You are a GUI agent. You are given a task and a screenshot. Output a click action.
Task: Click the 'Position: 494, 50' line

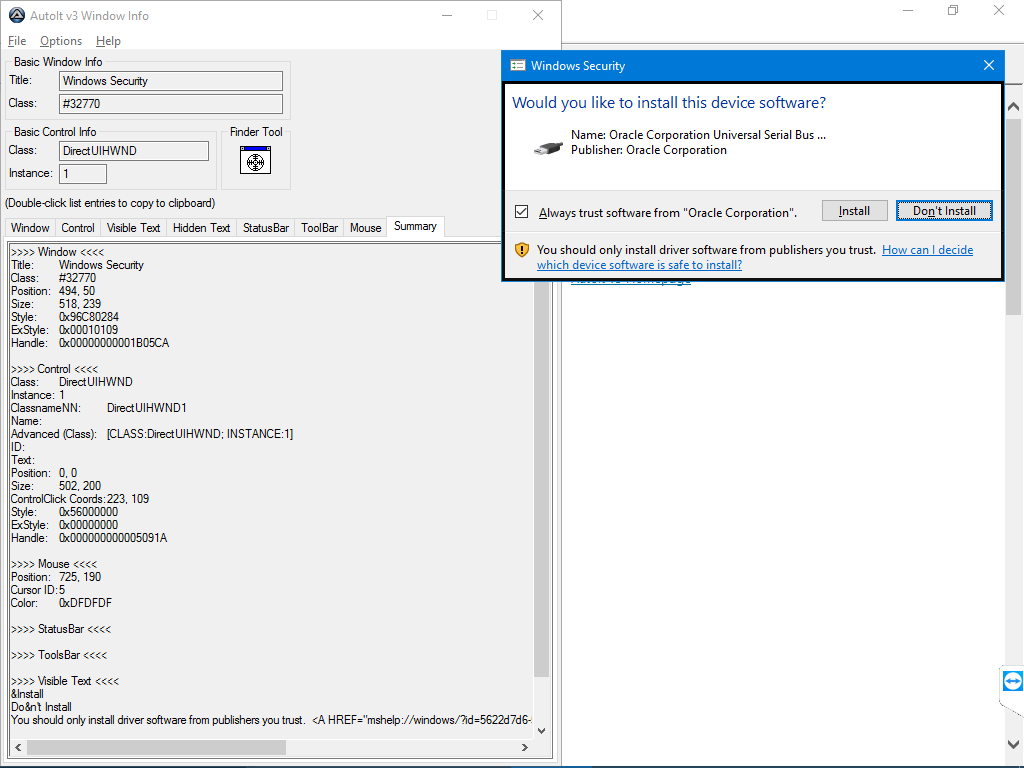[53, 291]
